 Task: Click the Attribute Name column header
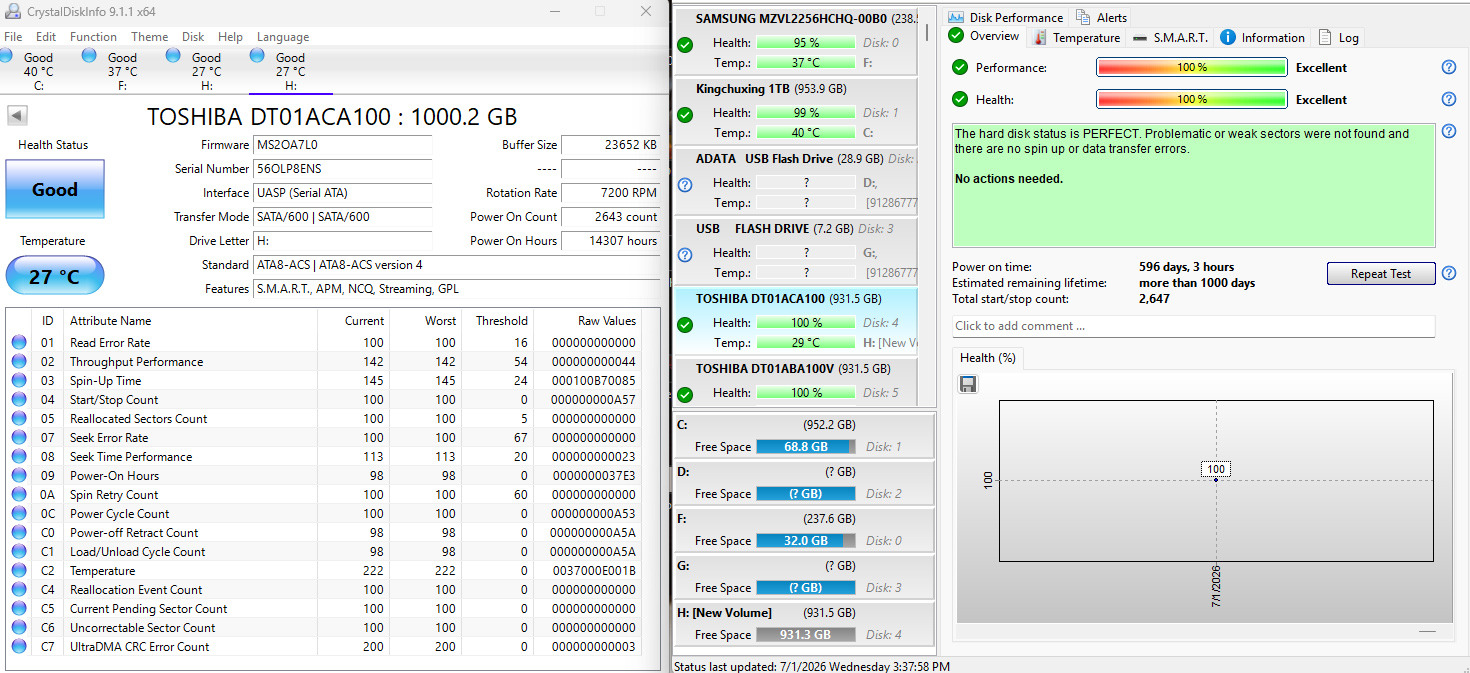click(190, 321)
